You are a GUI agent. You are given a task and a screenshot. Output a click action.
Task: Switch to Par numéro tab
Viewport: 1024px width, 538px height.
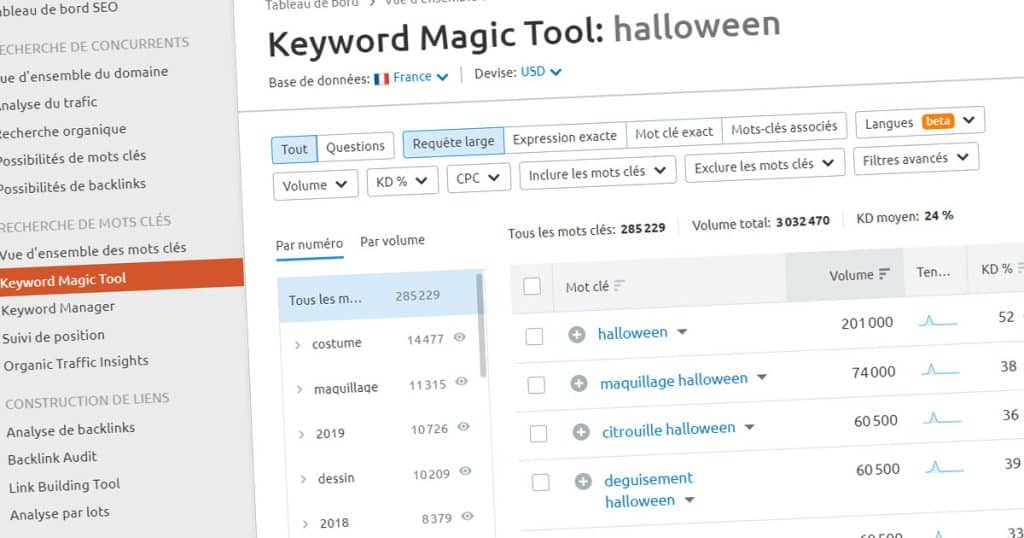pyautogui.click(x=310, y=244)
